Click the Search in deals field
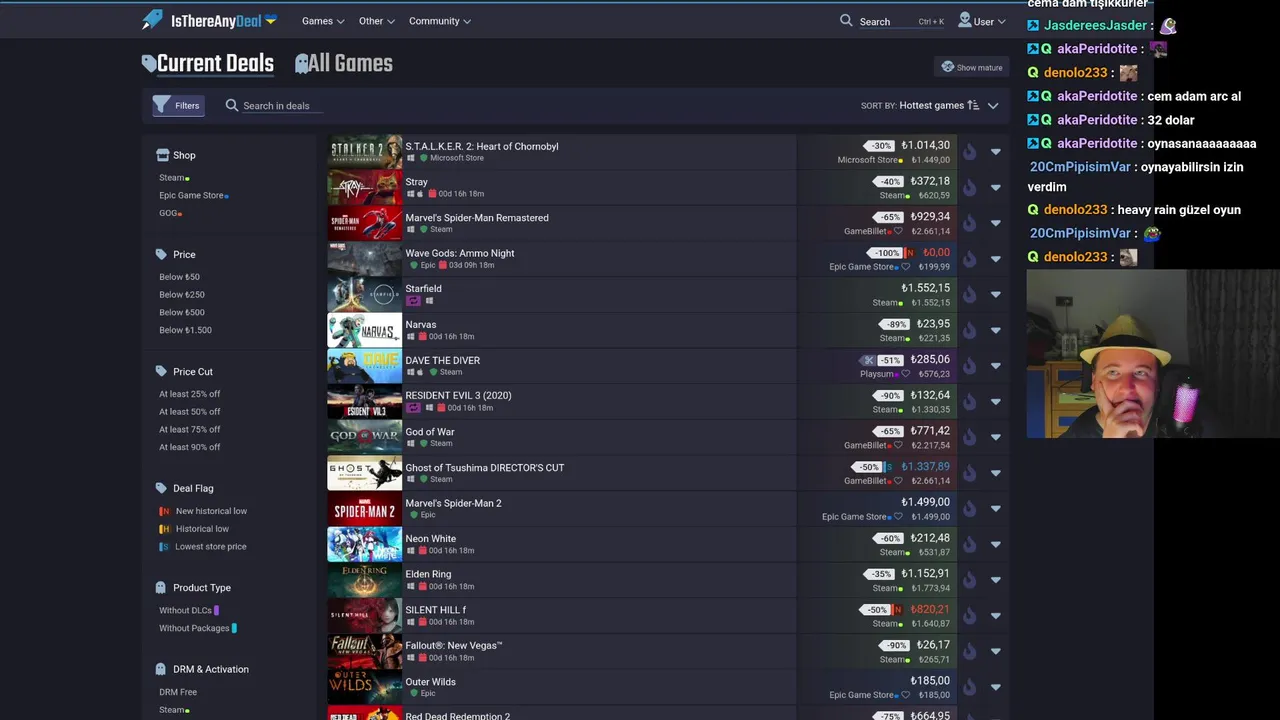 276,106
